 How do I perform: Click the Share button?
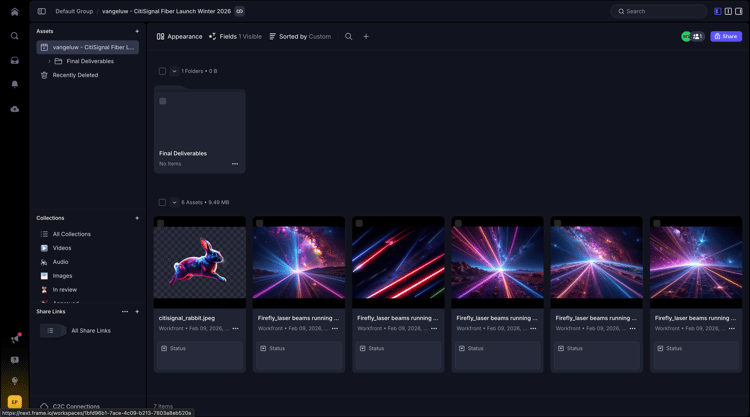point(726,36)
